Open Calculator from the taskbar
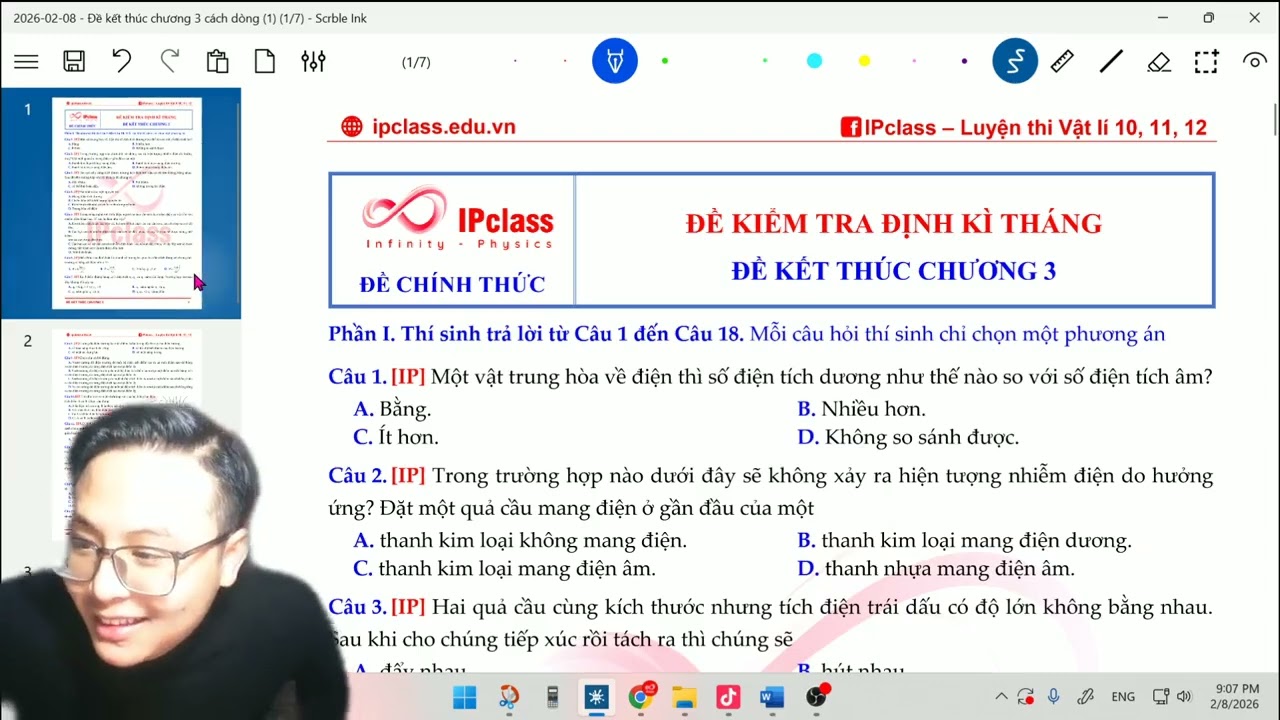This screenshot has width=1280, height=720. click(552, 696)
